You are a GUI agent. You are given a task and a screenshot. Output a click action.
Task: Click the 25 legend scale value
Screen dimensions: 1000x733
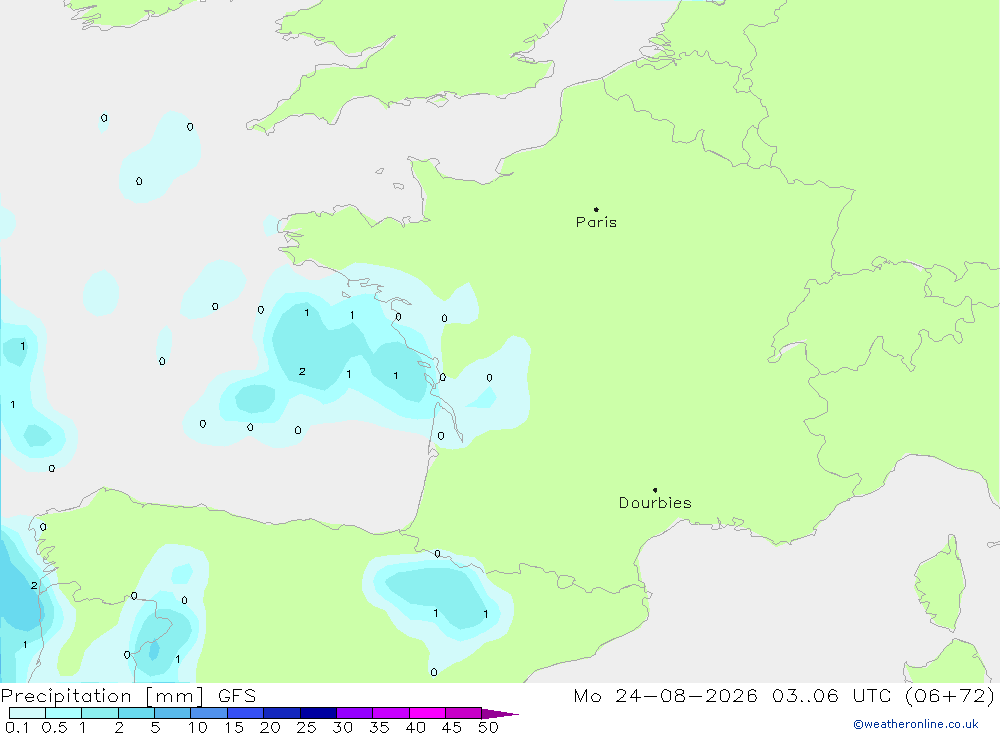tap(306, 727)
